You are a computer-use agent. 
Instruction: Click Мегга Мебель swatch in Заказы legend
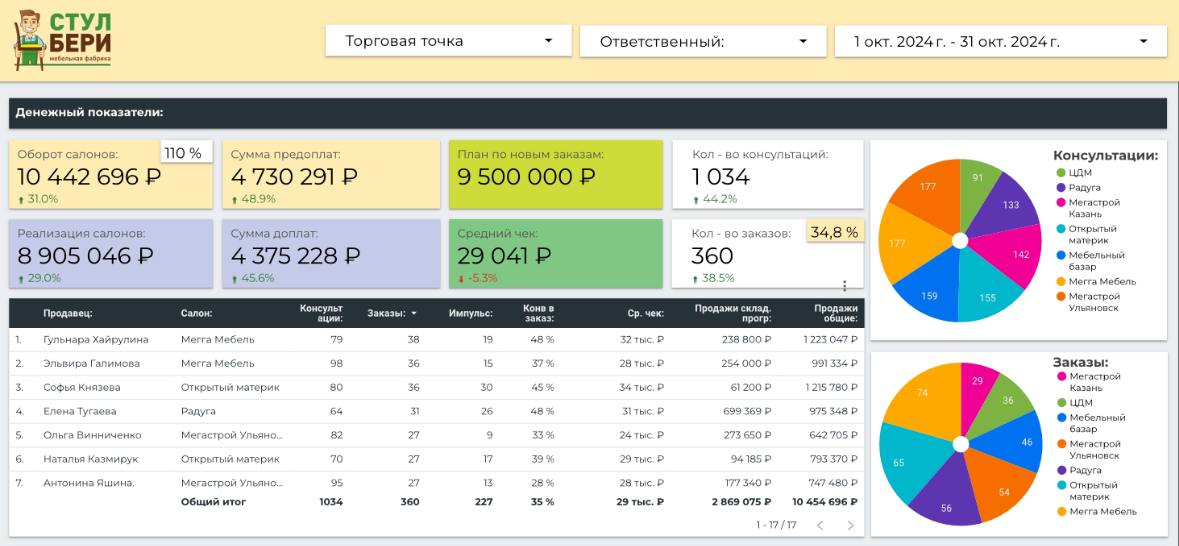(x=1062, y=511)
